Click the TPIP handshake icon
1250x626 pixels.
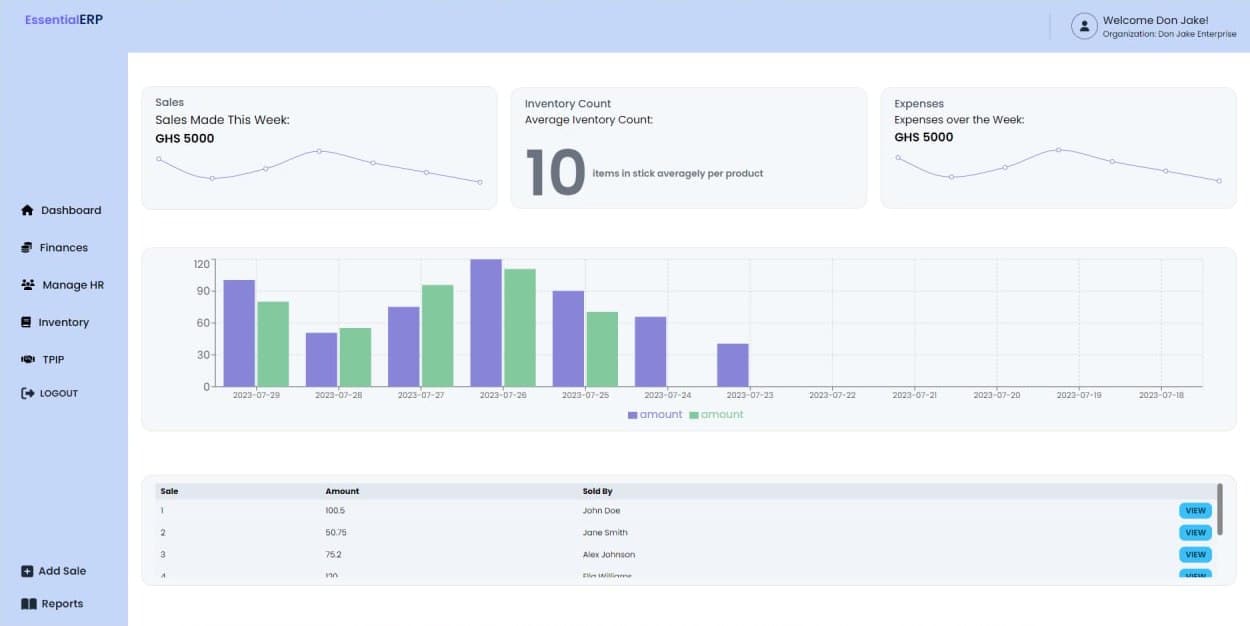click(28, 359)
